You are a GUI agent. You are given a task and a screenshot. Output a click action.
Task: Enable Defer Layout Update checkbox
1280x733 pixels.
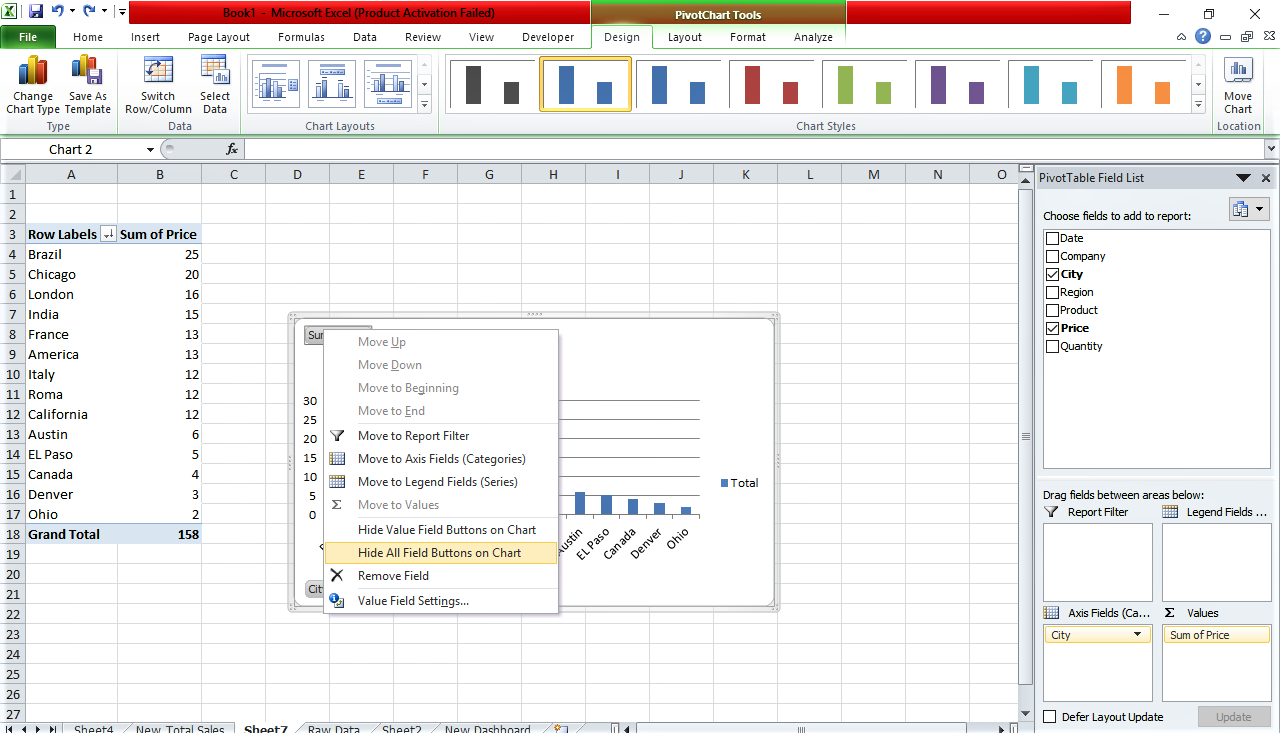[x=1050, y=717]
